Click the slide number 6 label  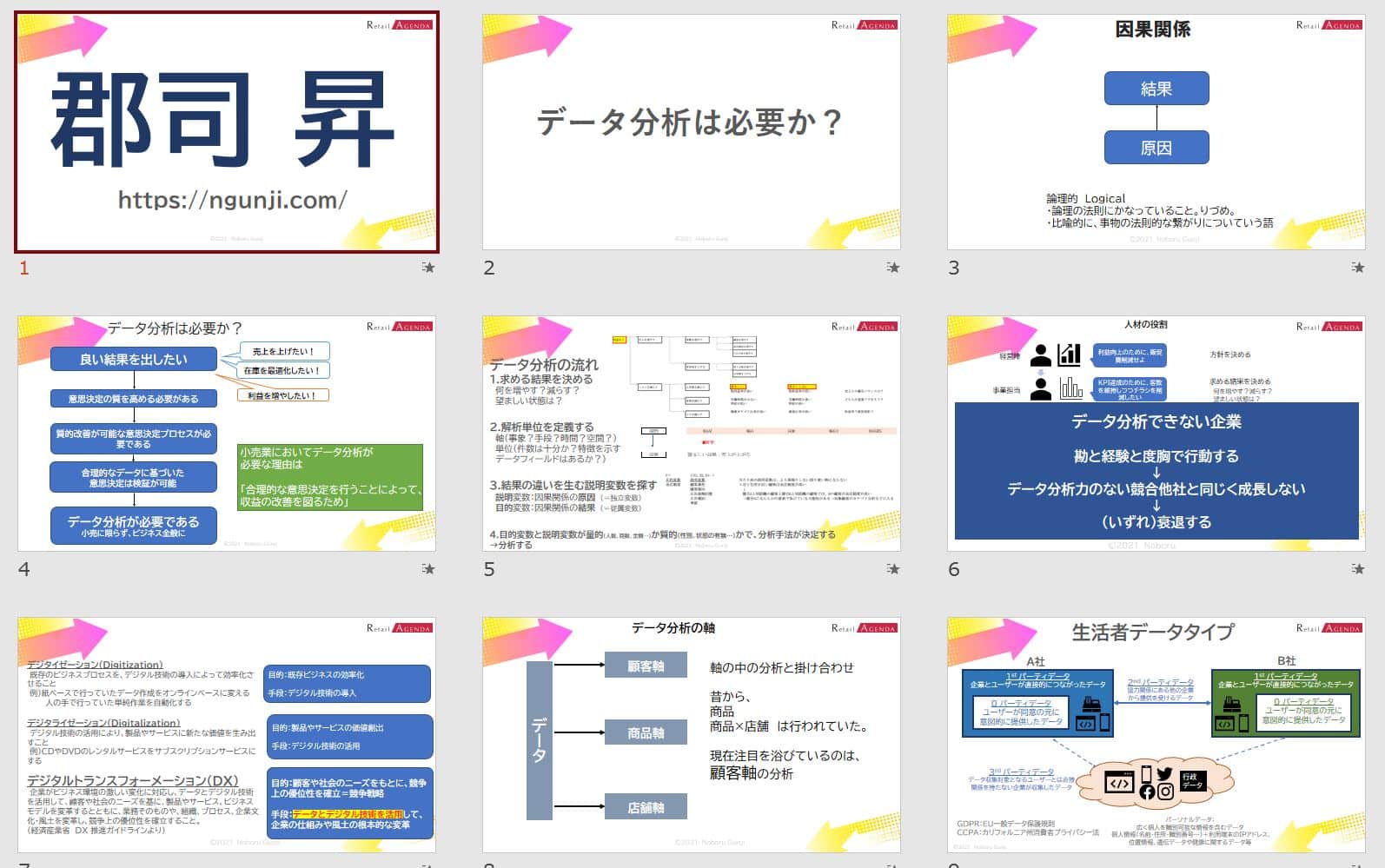coord(954,570)
